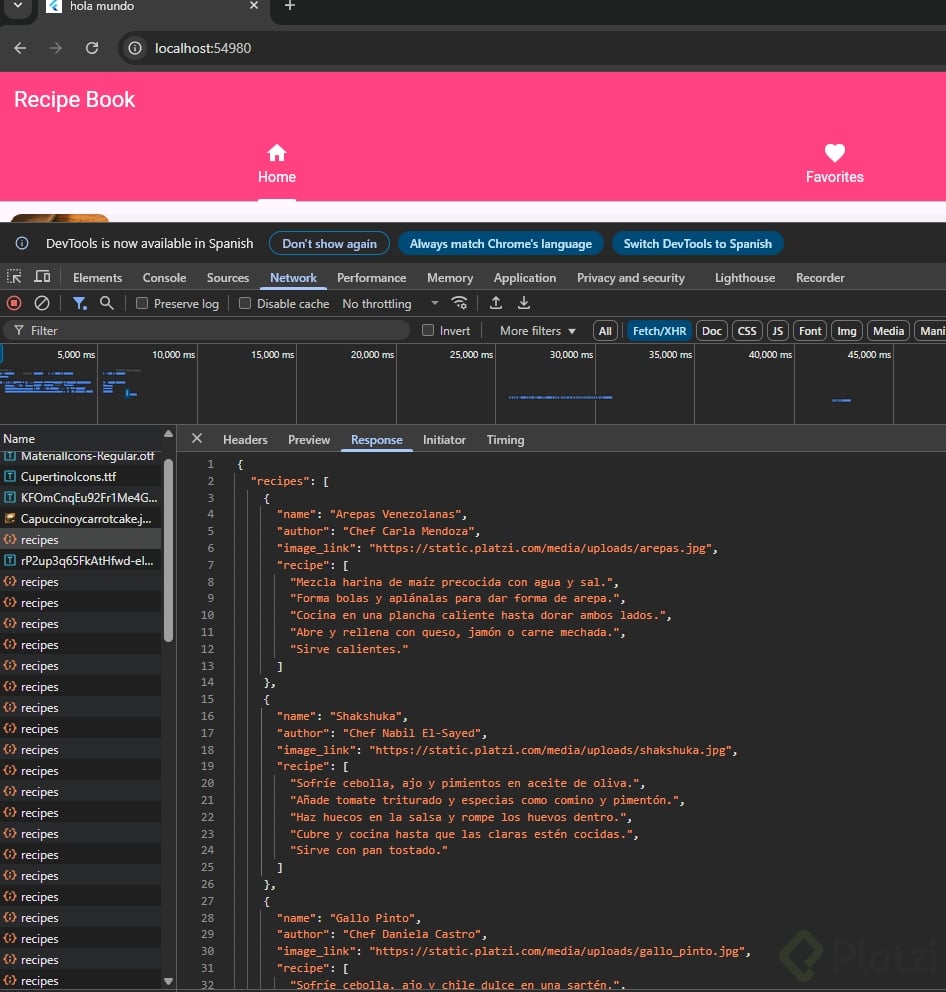Toggle the device toolbar icon

click(x=42, y=277)
